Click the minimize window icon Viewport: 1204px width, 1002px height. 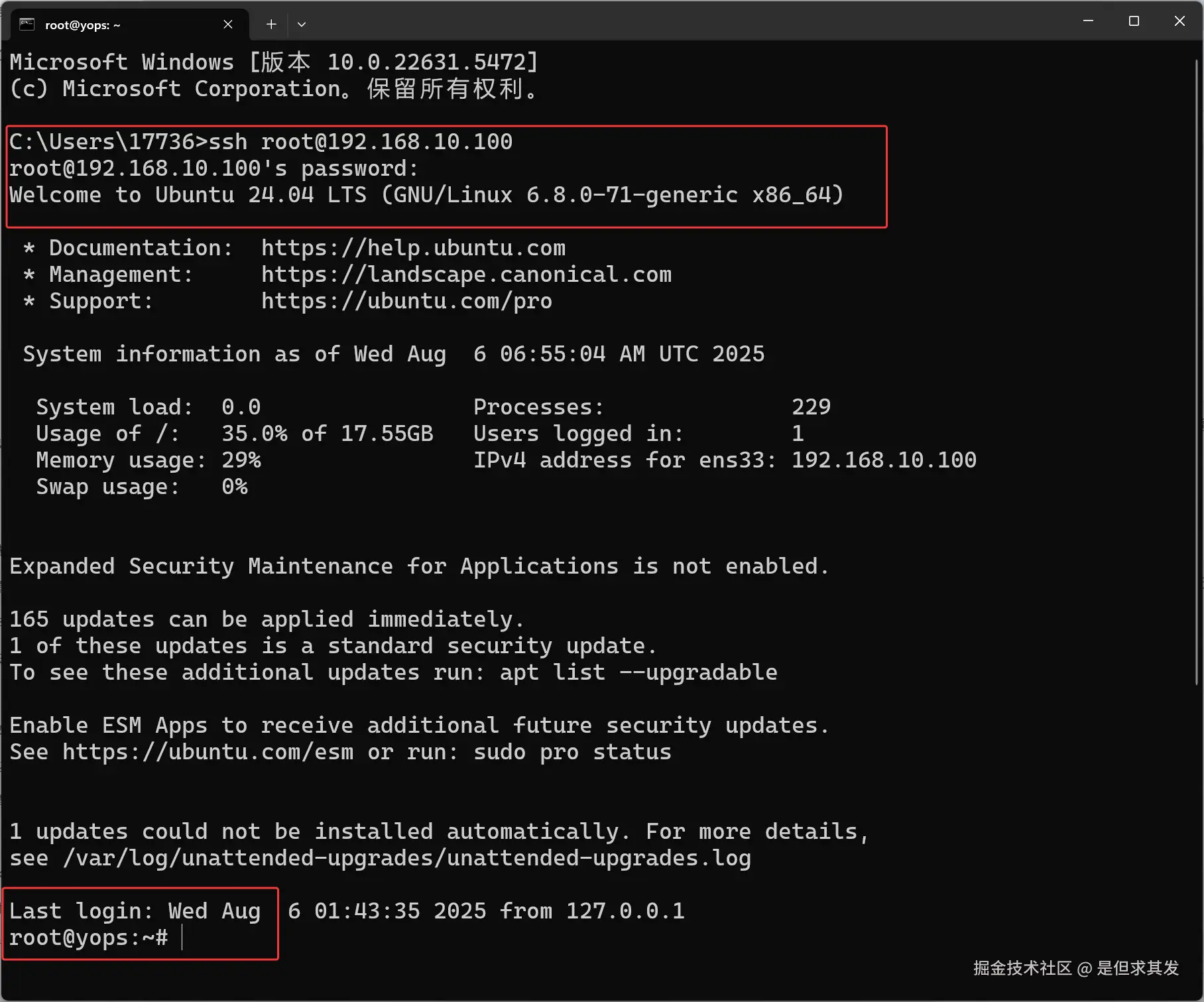pyautogui.click(x=1087, y=21)
